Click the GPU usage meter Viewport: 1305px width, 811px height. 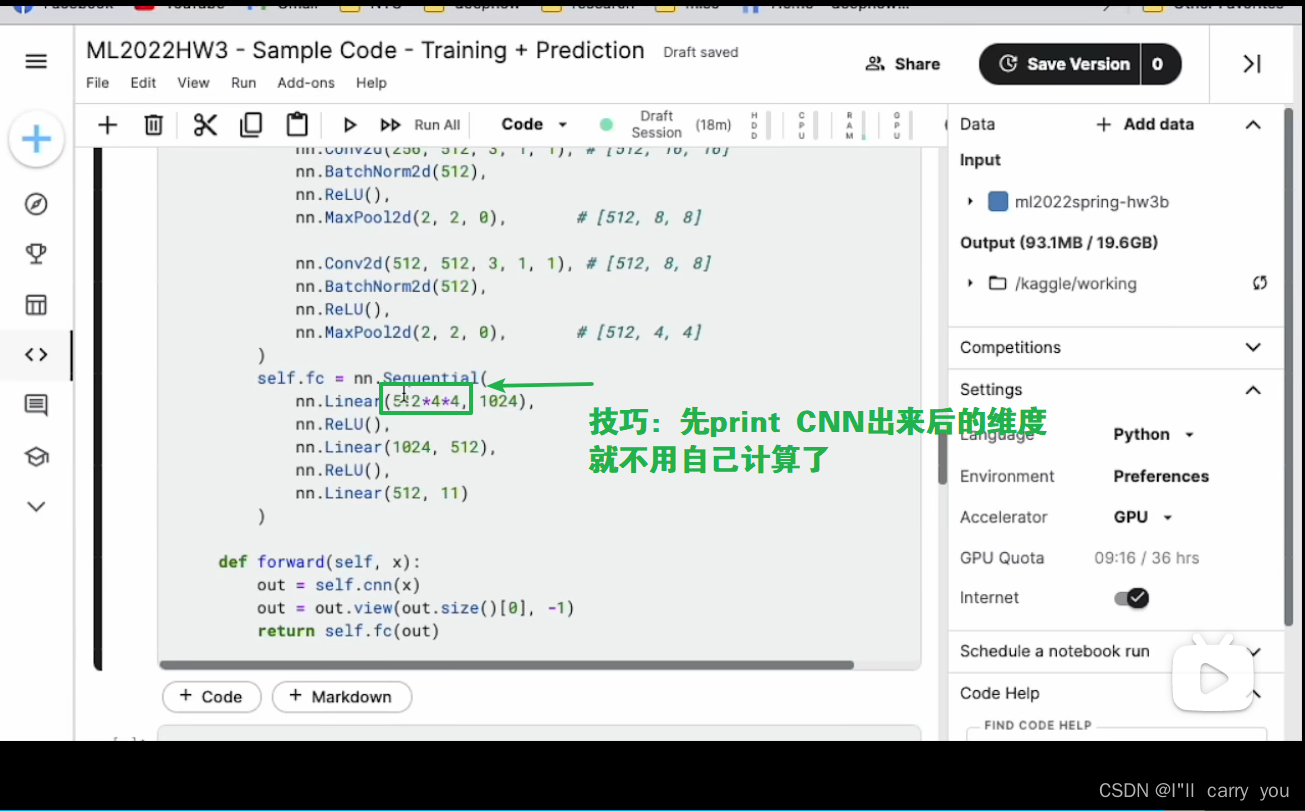pyautogui.click(x=900, y=124)
